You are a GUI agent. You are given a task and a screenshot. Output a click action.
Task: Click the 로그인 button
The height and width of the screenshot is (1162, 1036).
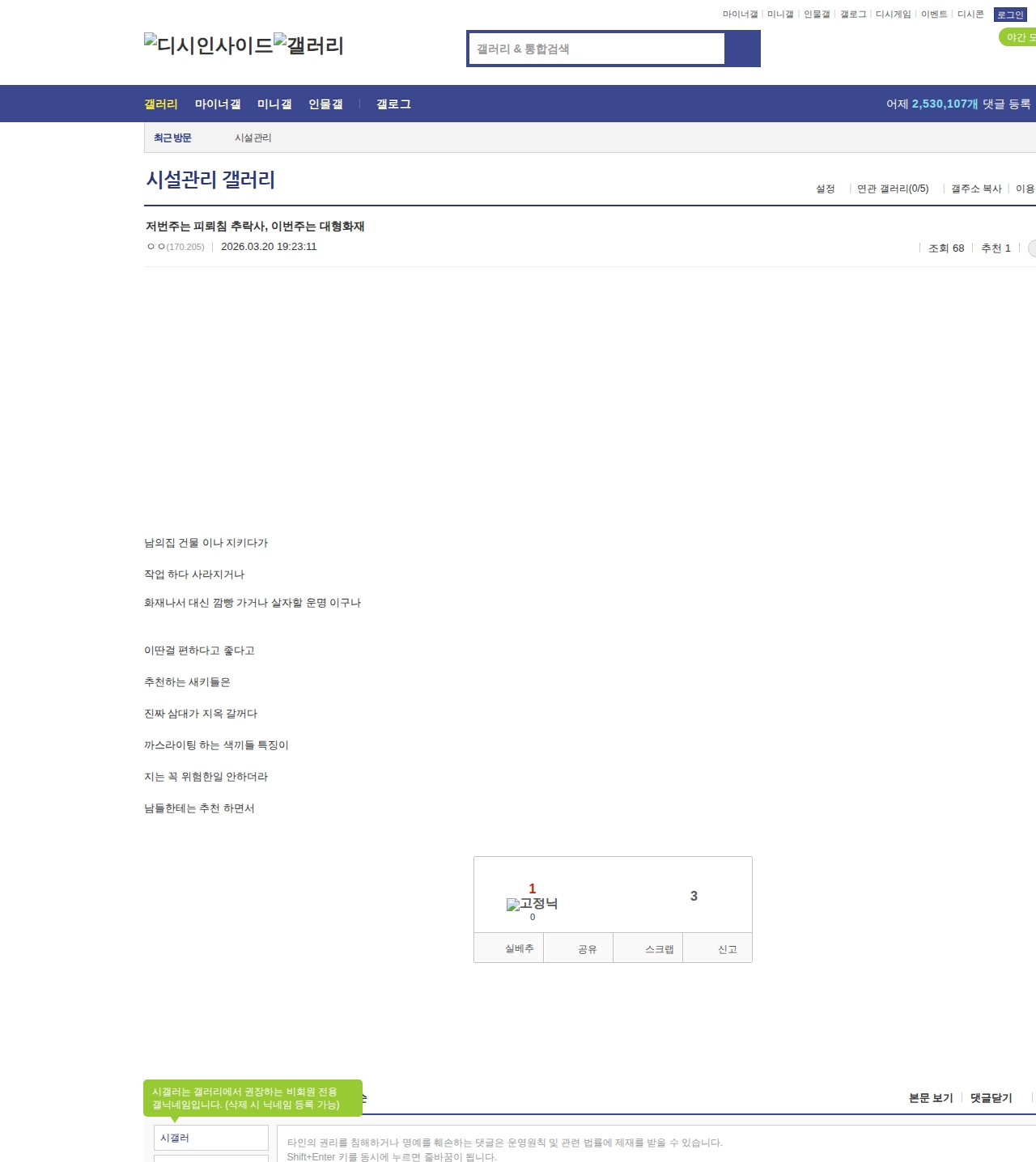click(x=1010, y=15)
